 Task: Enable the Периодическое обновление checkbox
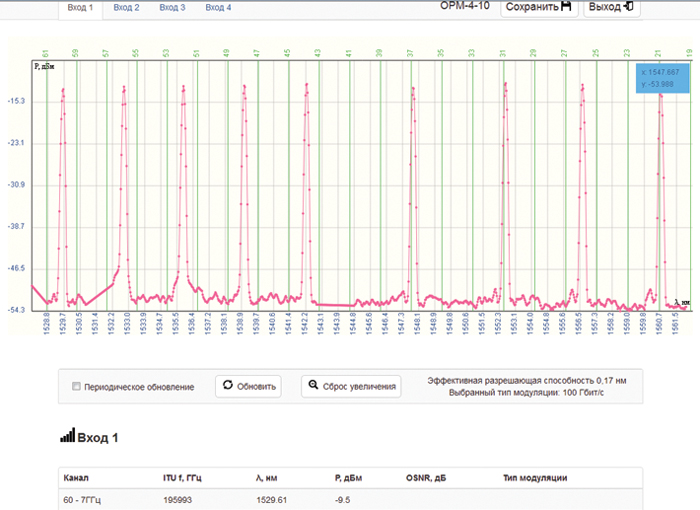(77, 387)
